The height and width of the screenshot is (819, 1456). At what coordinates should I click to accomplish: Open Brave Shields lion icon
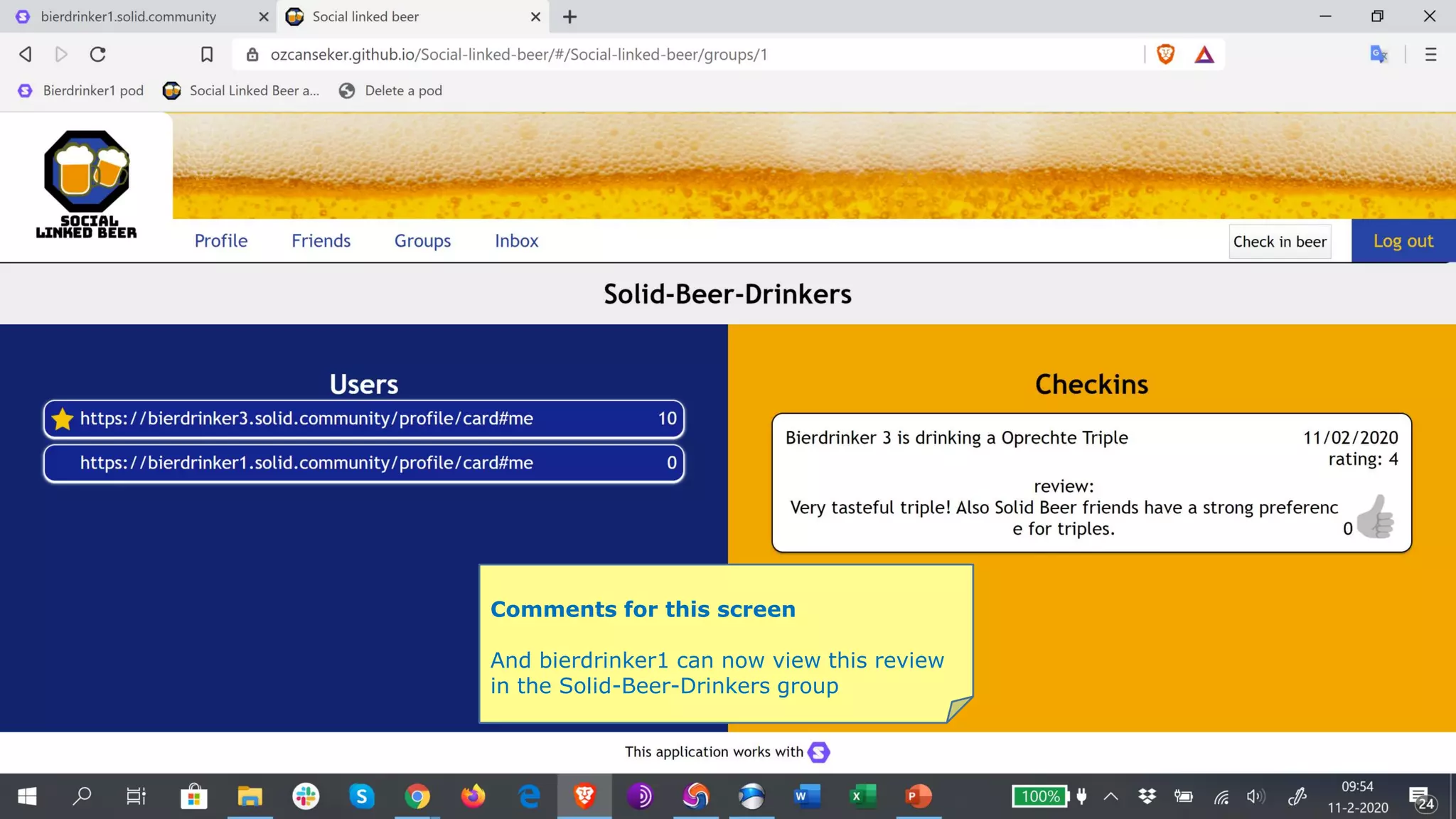1166,54
